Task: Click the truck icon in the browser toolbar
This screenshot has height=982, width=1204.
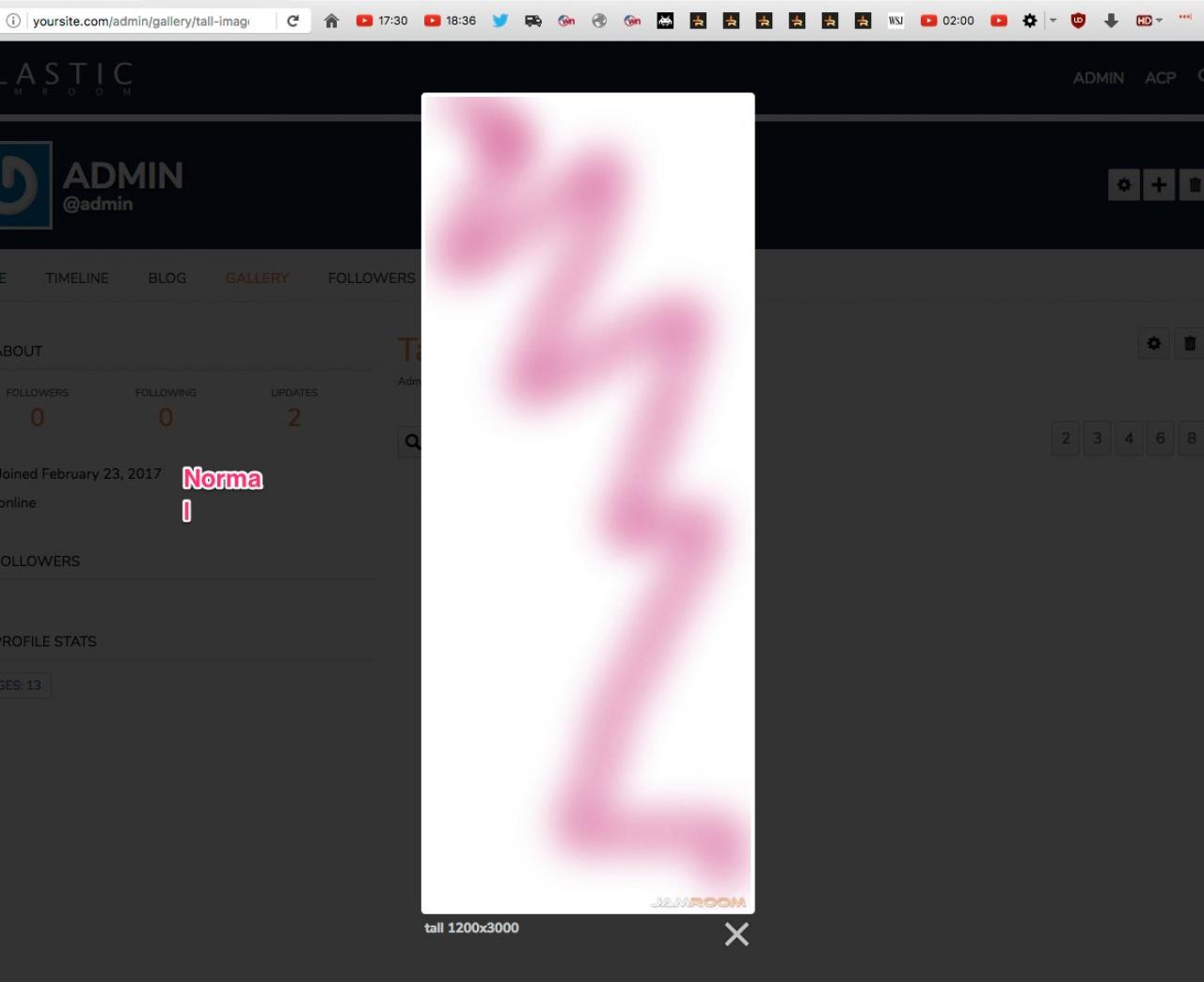Action: (533, 21)
